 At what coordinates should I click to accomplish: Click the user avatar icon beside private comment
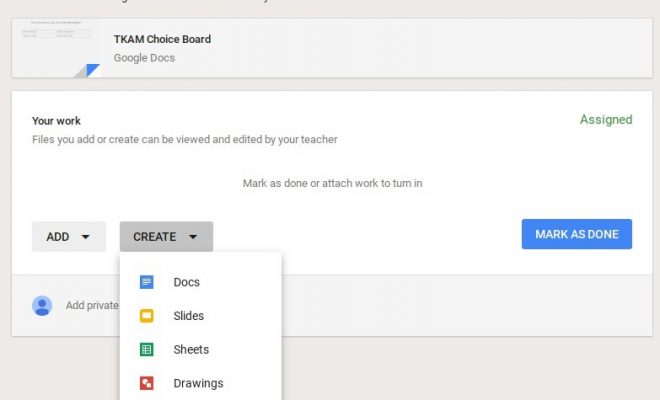42,306
